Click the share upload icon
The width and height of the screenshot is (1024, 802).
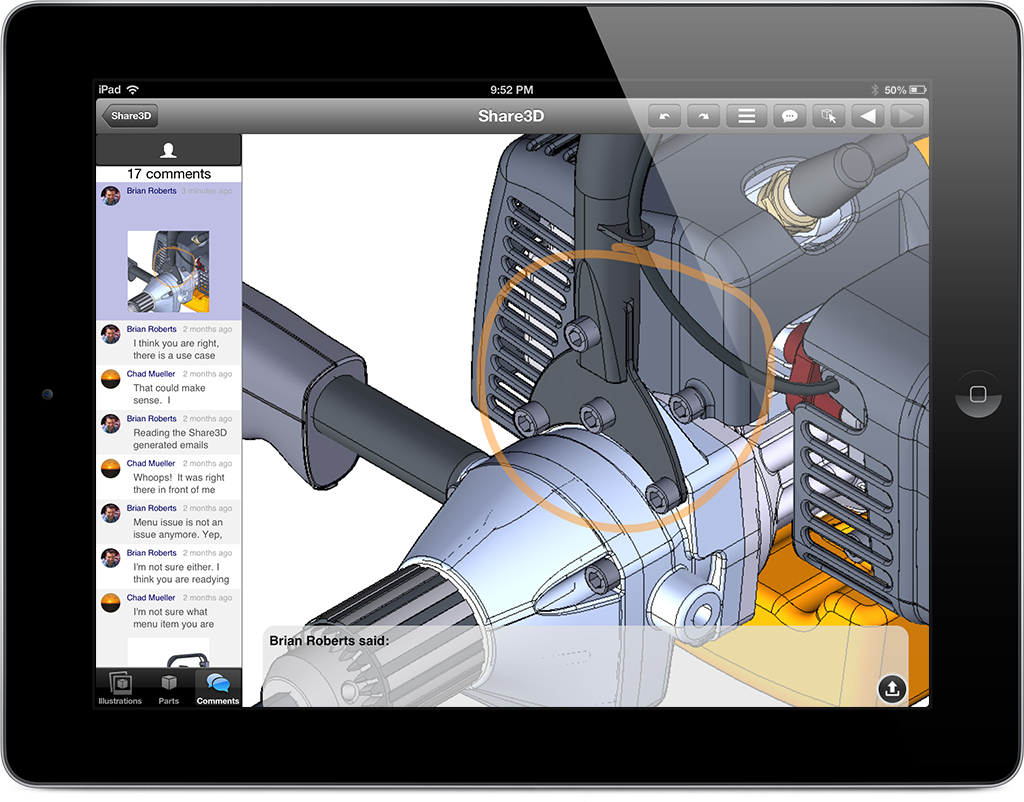(x=892, y=688)
